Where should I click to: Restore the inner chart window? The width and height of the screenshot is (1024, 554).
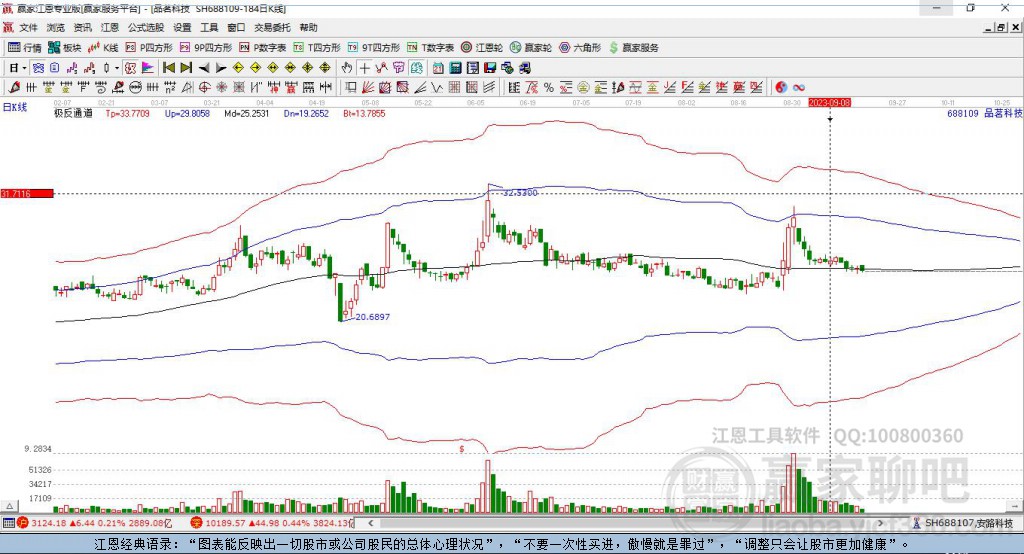coord(1001,27)
